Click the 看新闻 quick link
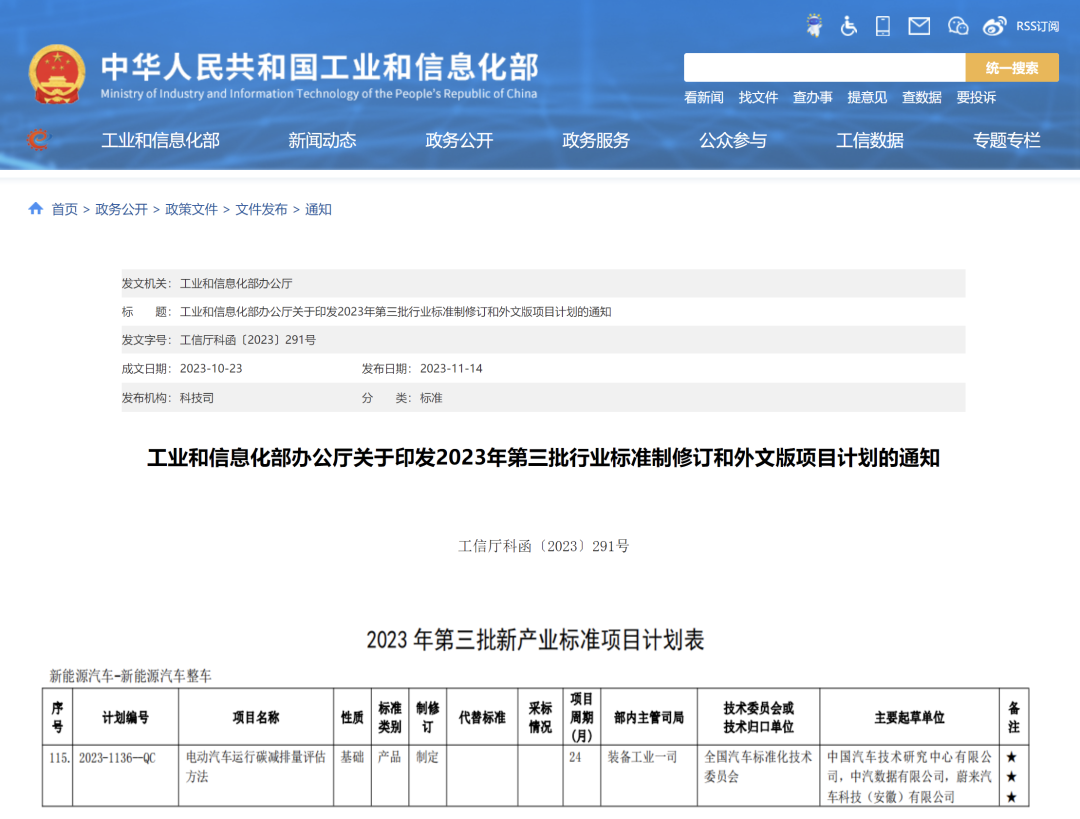This screenshot has width=1080, height=819. pos(702,98)
